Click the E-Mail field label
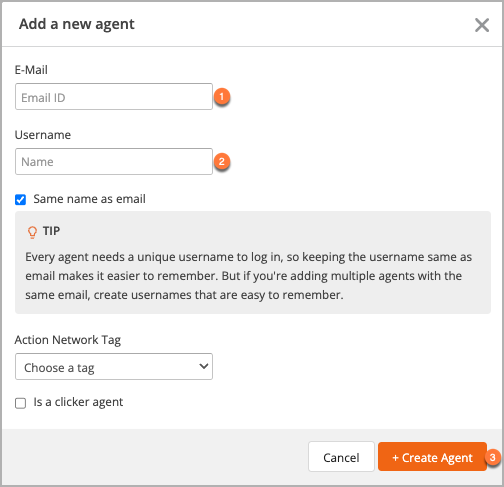The image size is (504, 487). pos(31,70)
